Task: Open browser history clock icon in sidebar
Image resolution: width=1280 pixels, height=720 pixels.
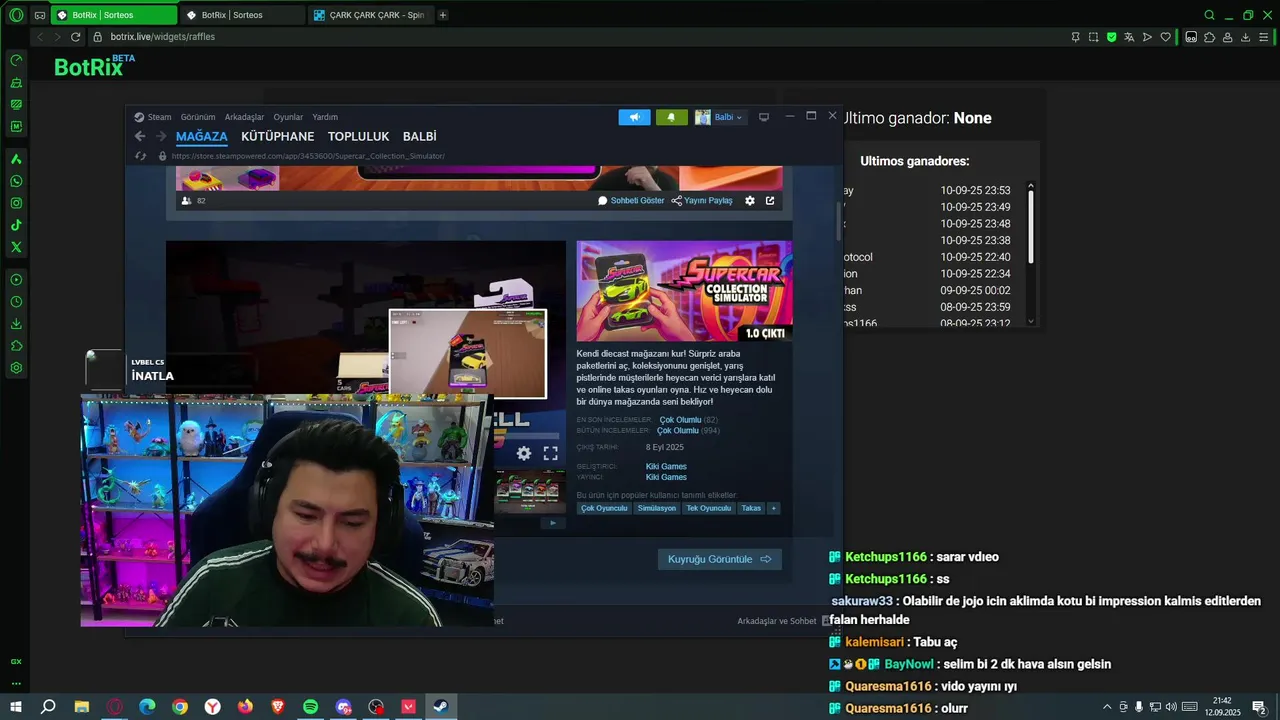Action: pos(16,301)
